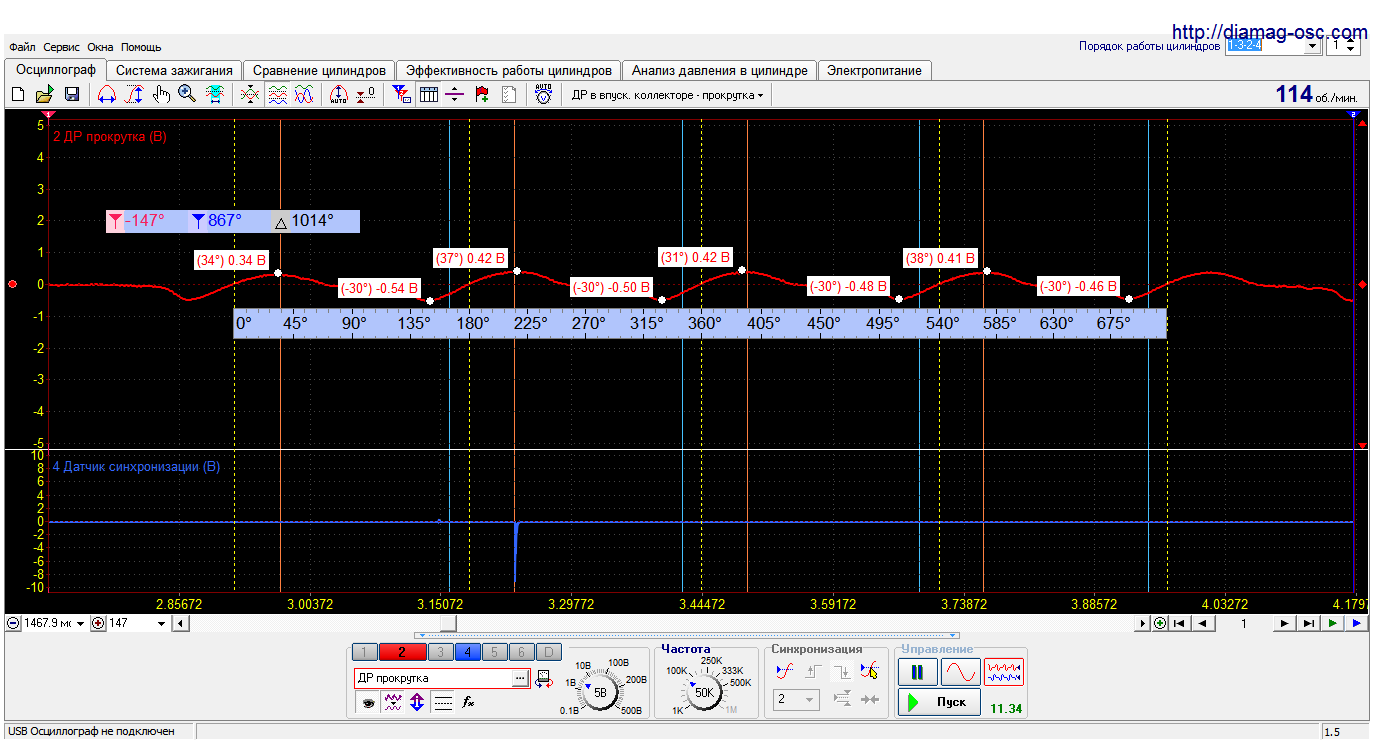Open the sync channel dropdown showing 2

tap(796, 700)
